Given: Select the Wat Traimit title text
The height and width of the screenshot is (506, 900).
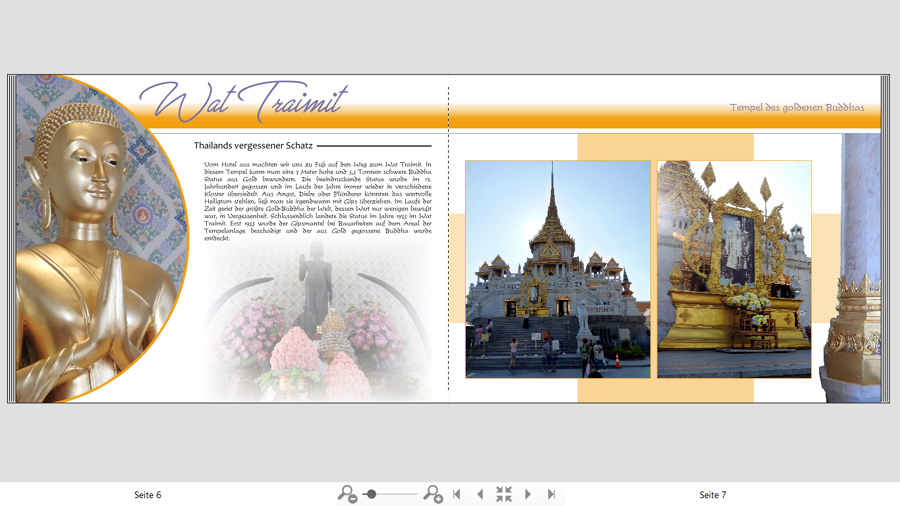Looking at the screenshot, I should [243, 100].
